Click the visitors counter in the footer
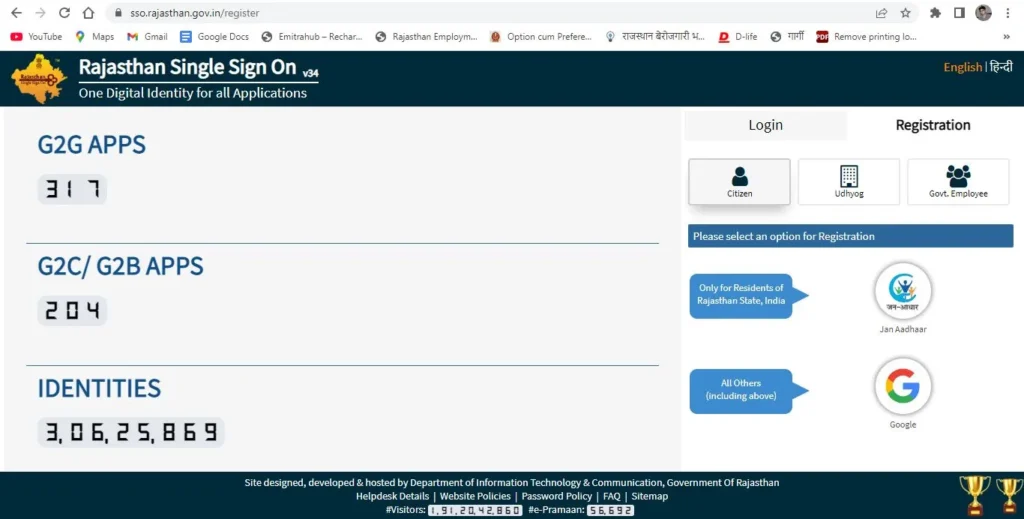Screen dimensions: 1024x519 [x=475, y=510]
